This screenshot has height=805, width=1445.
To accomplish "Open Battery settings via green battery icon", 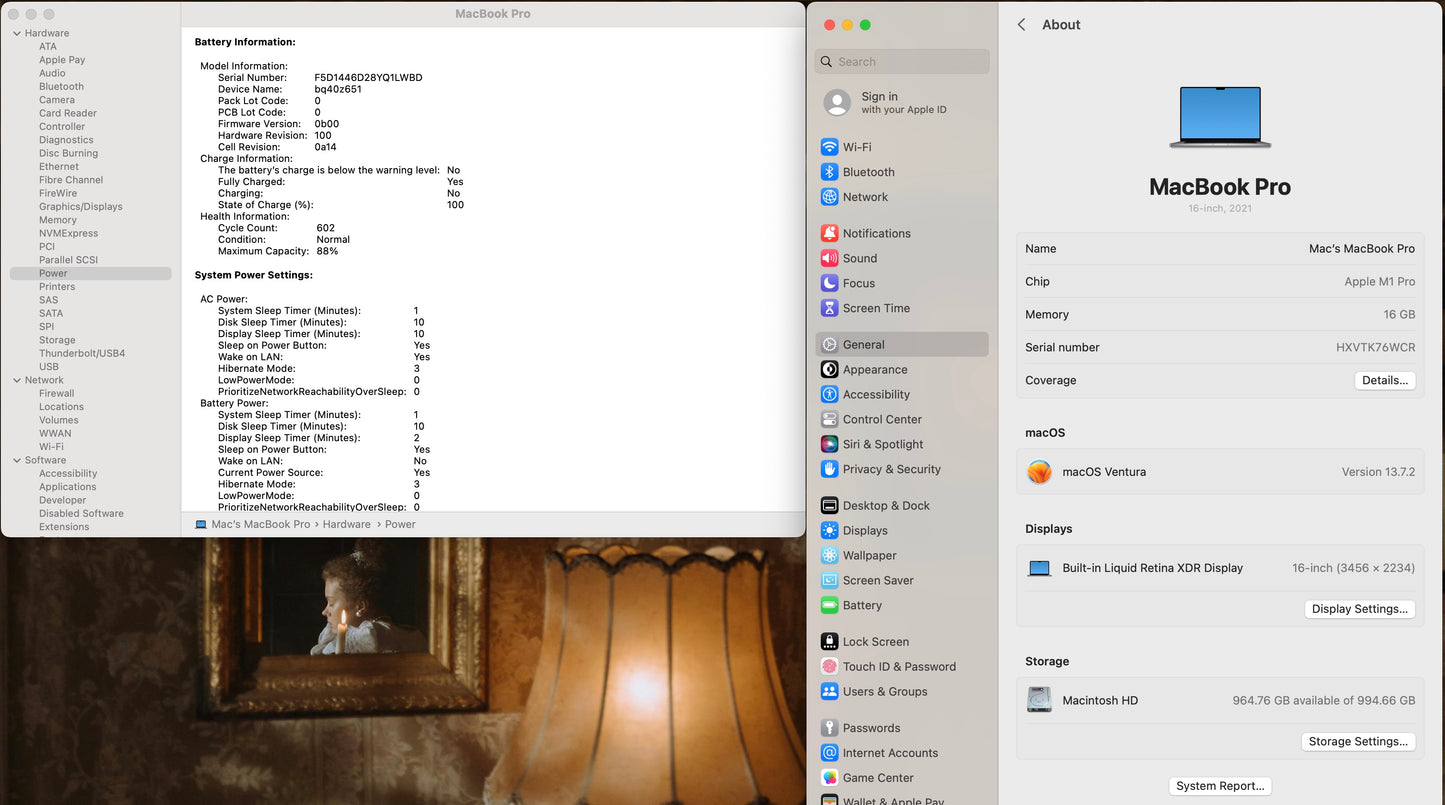I will [829, 605].
